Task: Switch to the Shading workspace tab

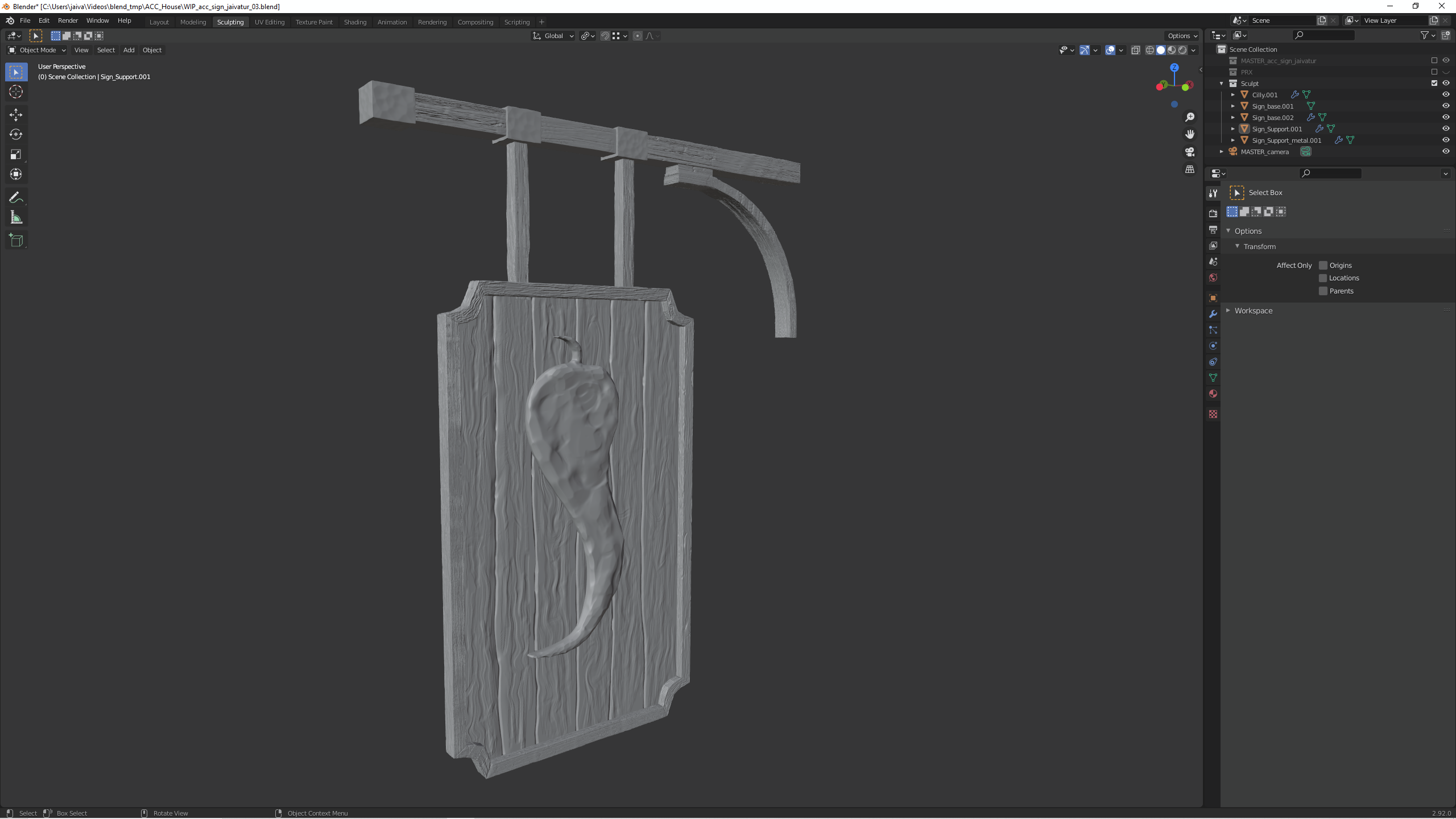Action: (355, 22)
